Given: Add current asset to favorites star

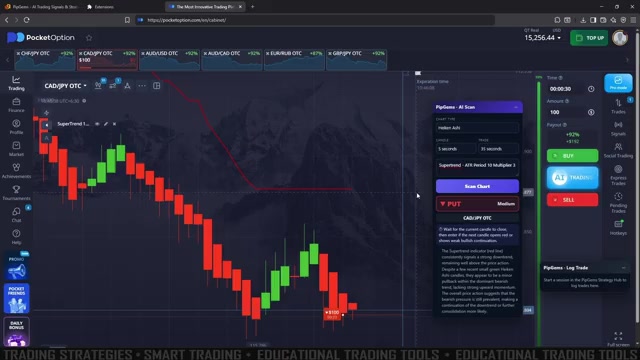Looking at the screenshot, I should 89,38.
